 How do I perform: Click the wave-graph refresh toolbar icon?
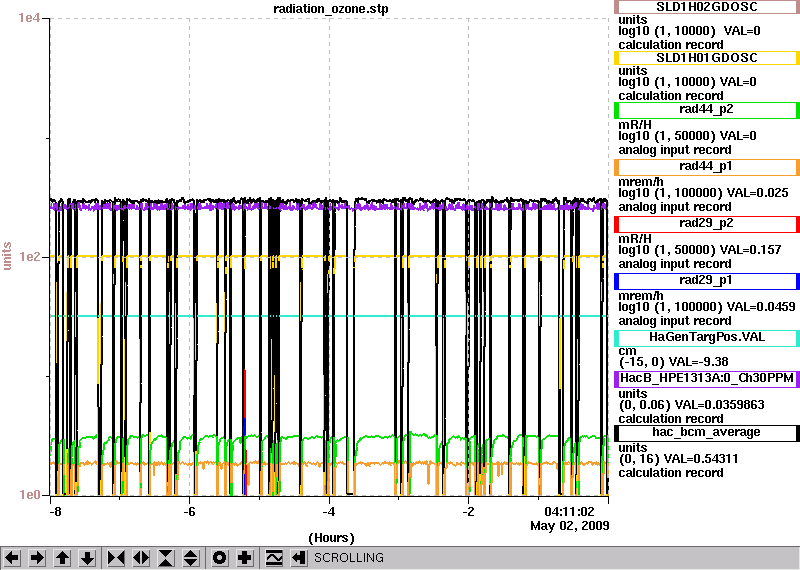pyautogui.click(x=274, y=558)
